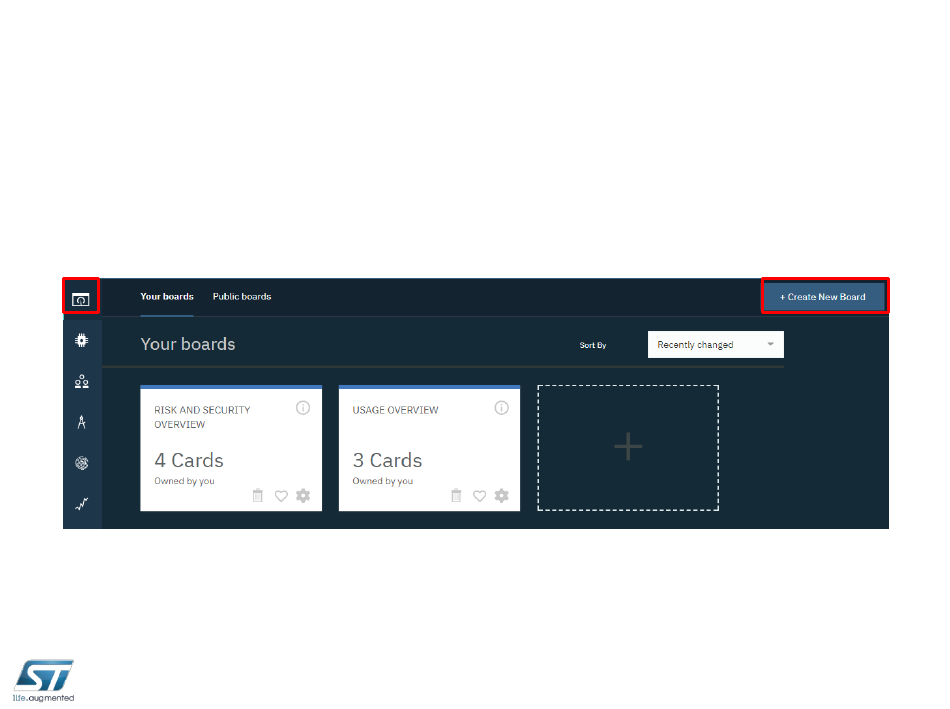Screen dimensions: 950x709
Task: Favorite the Usage Overview board
Action: point(479,496)
